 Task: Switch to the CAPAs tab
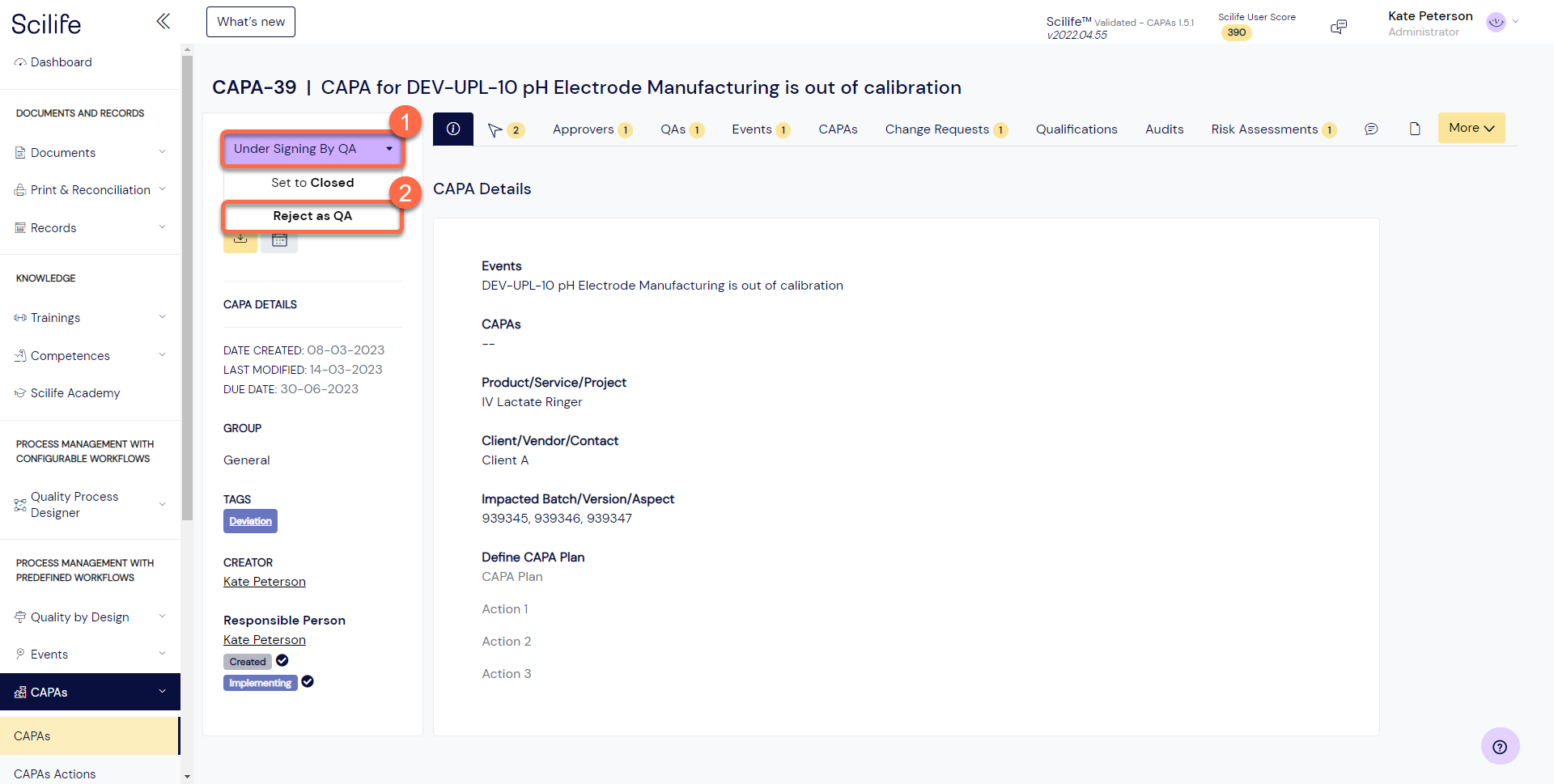pyautogui.click(x=838, y=129)
